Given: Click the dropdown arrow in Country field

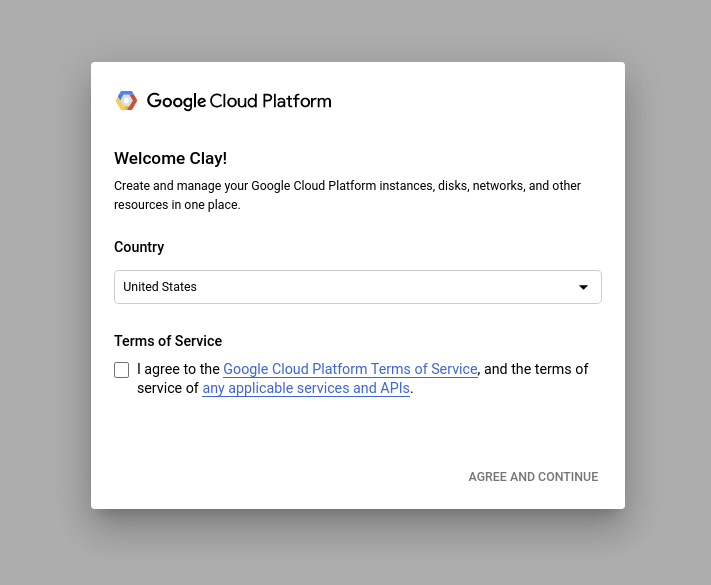Looking at the screenshot, I should [x=583, y=287].
